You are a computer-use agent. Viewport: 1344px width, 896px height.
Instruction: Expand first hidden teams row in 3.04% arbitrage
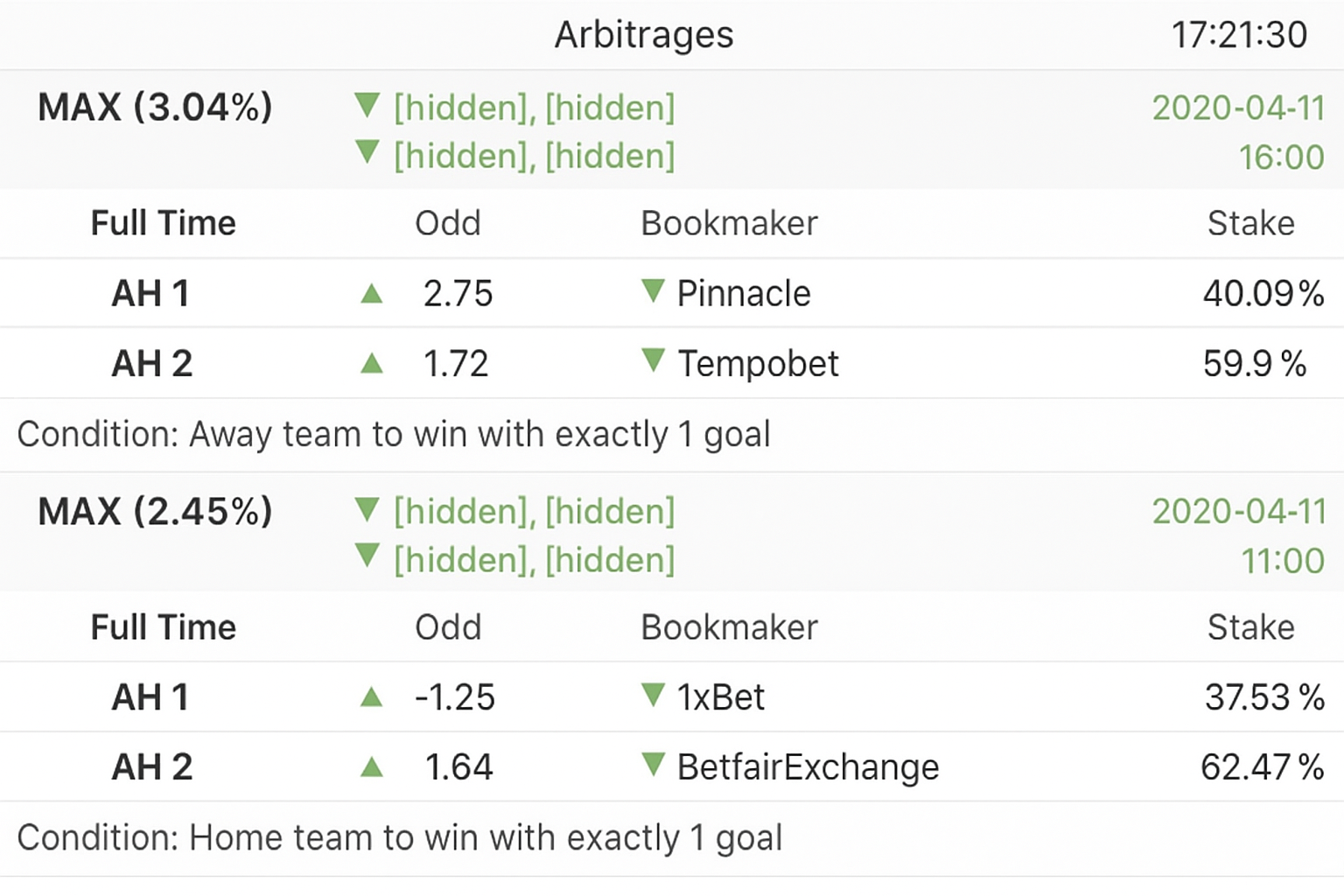pyautogui.click(x=367, y=107)
